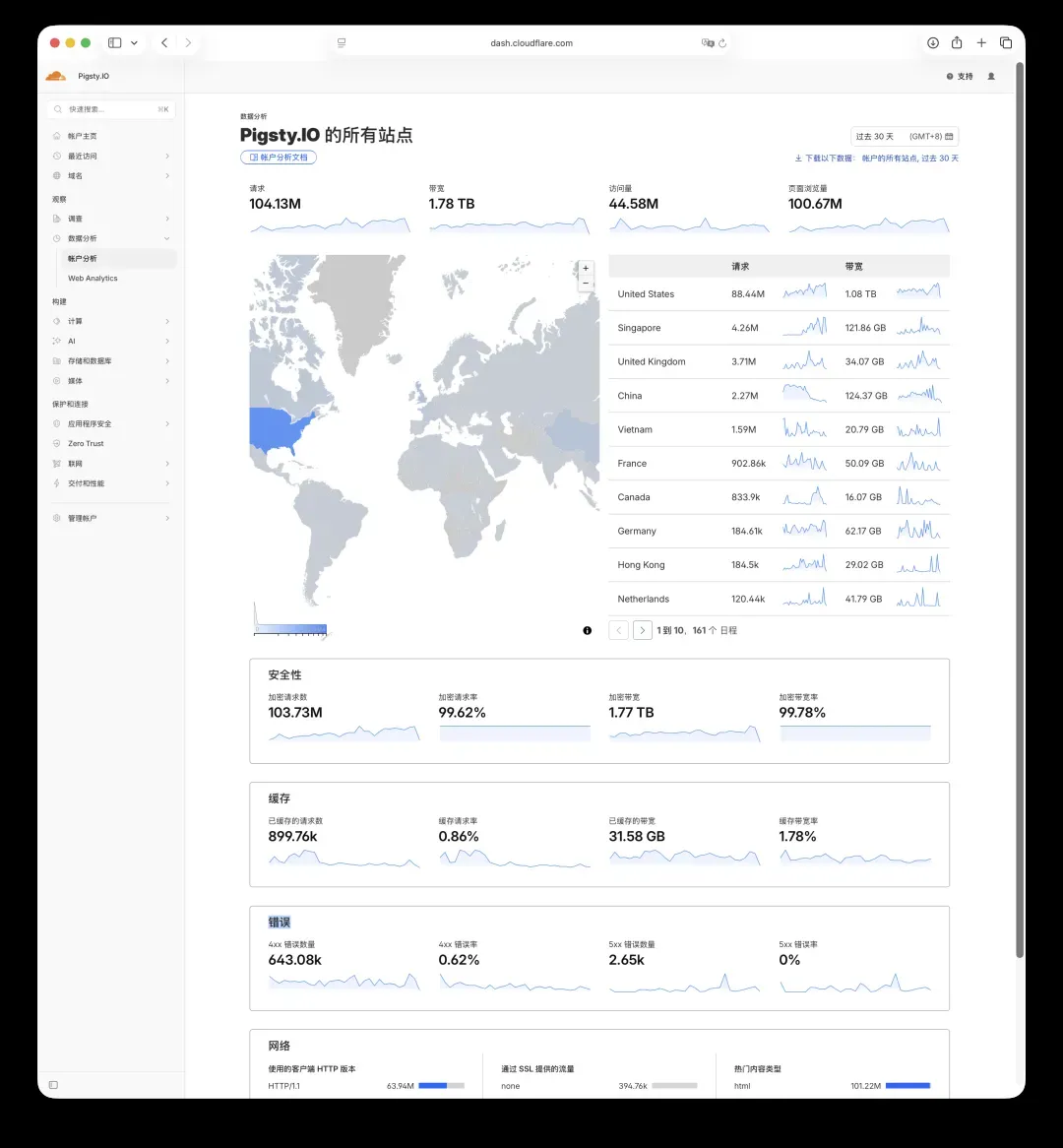Open a new tab with plus icon

click(x=981, y=43)
